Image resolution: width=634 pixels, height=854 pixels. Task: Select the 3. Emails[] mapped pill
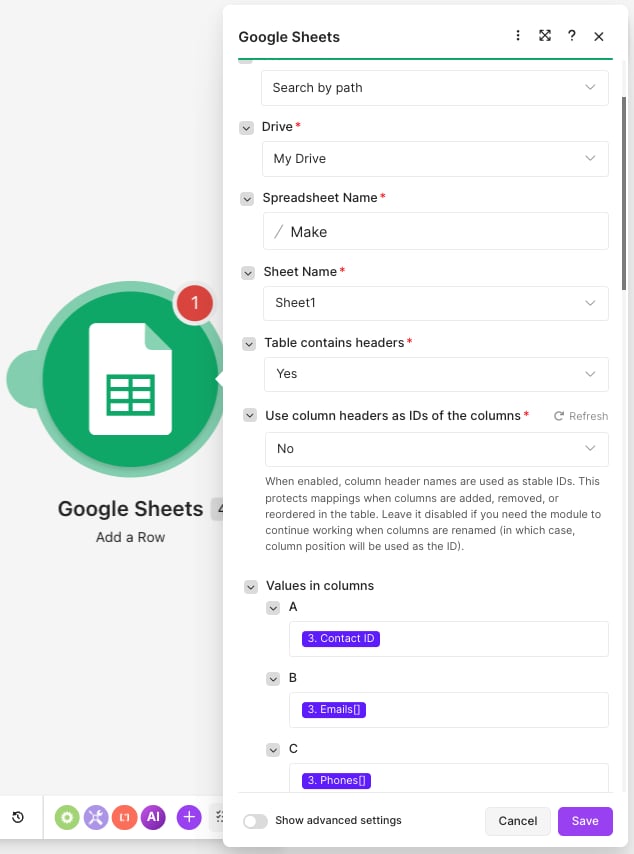pos(334,710)
